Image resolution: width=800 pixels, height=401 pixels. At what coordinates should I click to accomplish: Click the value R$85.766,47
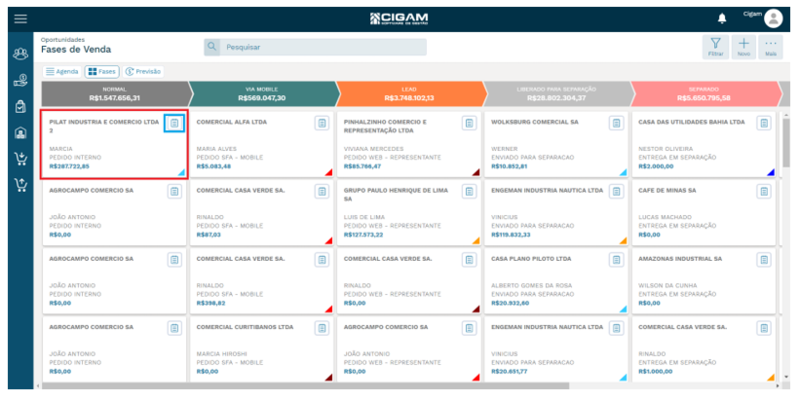(x=362, y=166)
